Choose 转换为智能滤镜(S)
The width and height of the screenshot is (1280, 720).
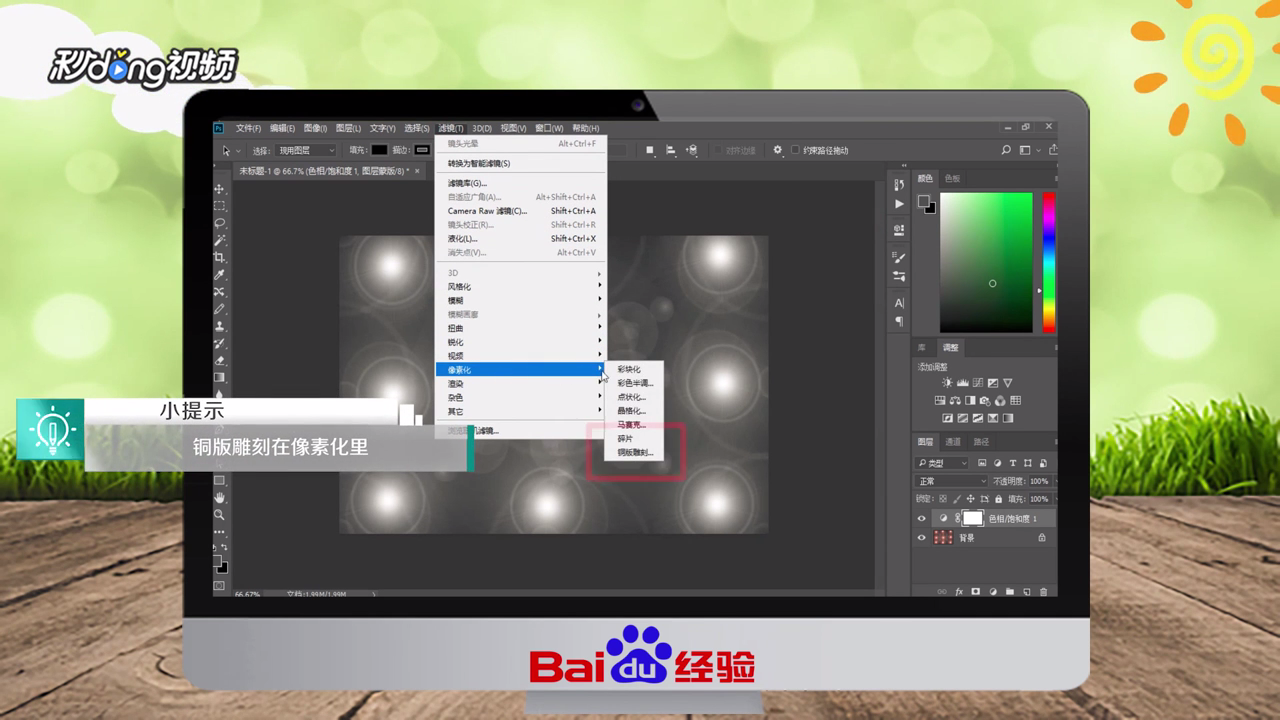(x=521, y=163)
